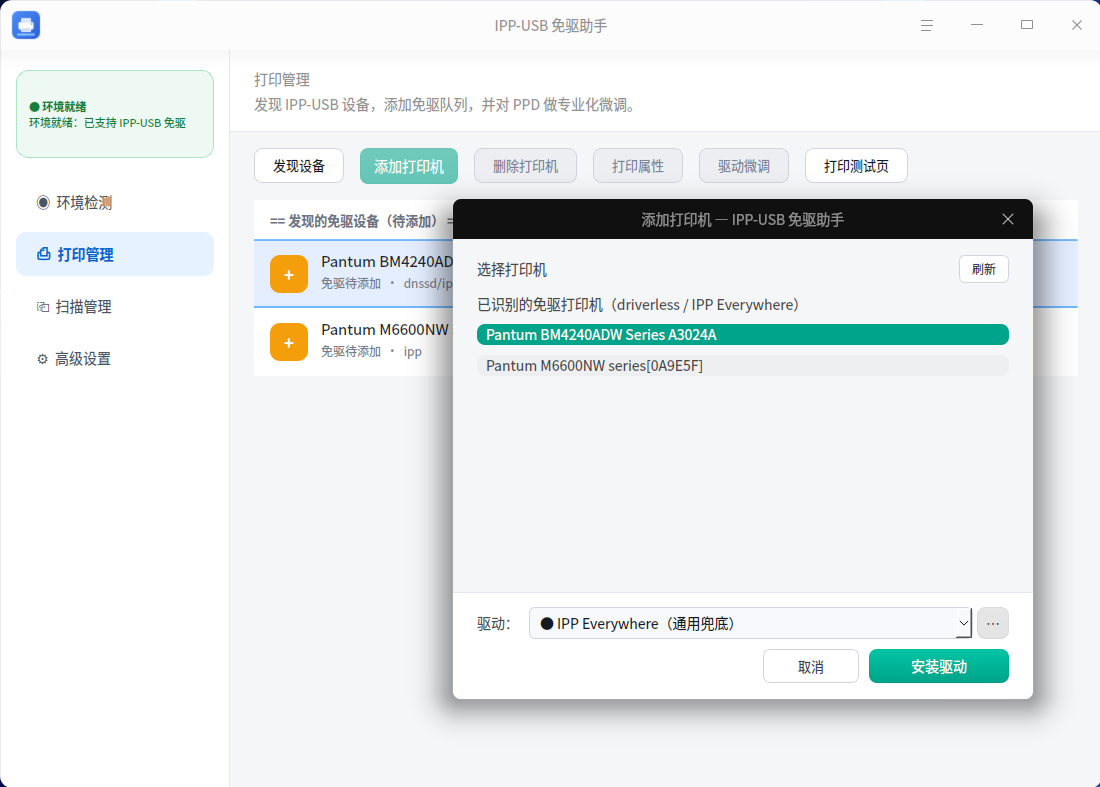Click the orange plus icon for Pantum M6600NW
Image resolution: width=1100 pixels, height=787 pixels.
[x=289, y=342]
